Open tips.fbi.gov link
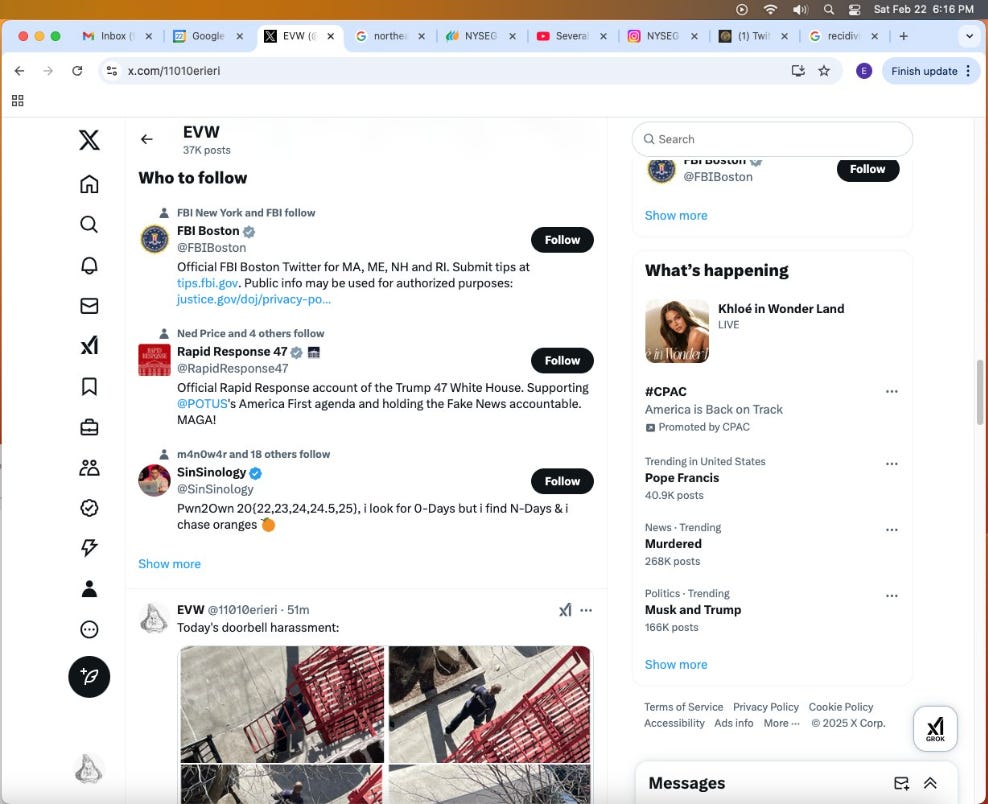This screenshot has width=988, height=804. coord(207,283)
